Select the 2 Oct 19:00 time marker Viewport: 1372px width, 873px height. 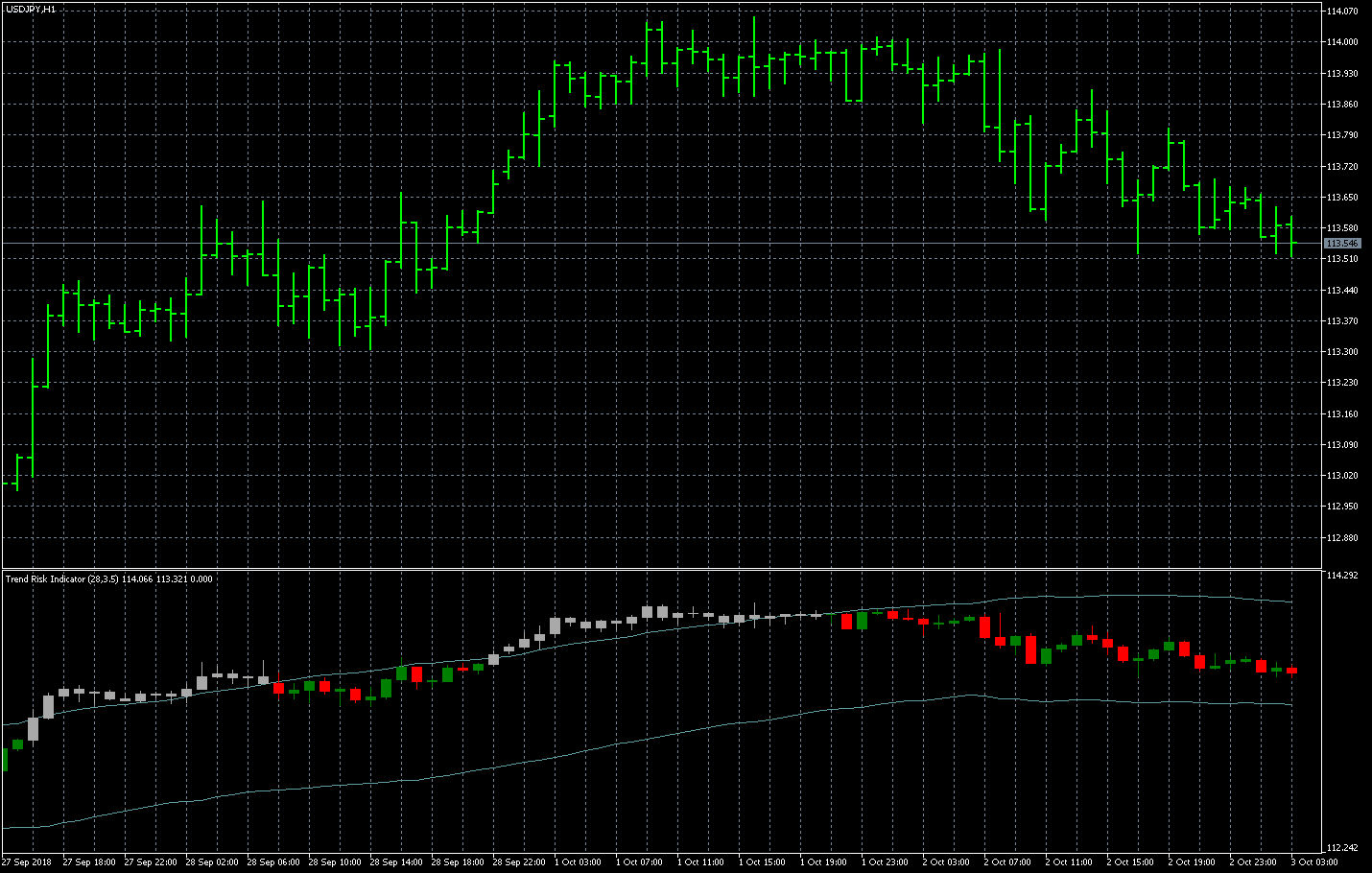tap(1192, 862)
